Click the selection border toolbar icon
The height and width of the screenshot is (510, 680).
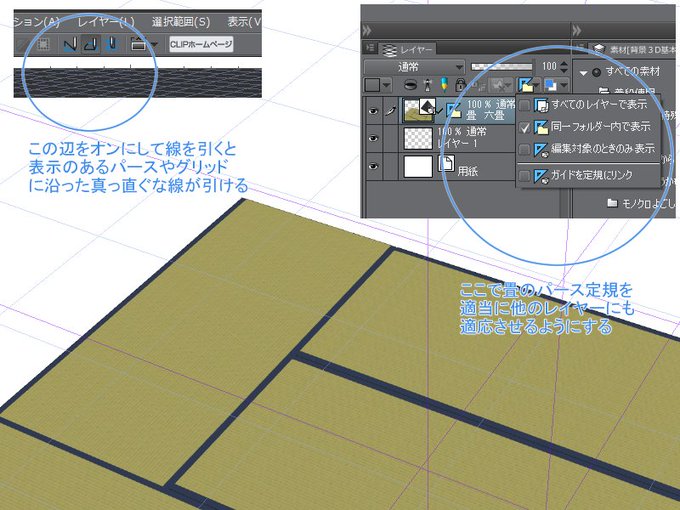[x=42, y=44]
